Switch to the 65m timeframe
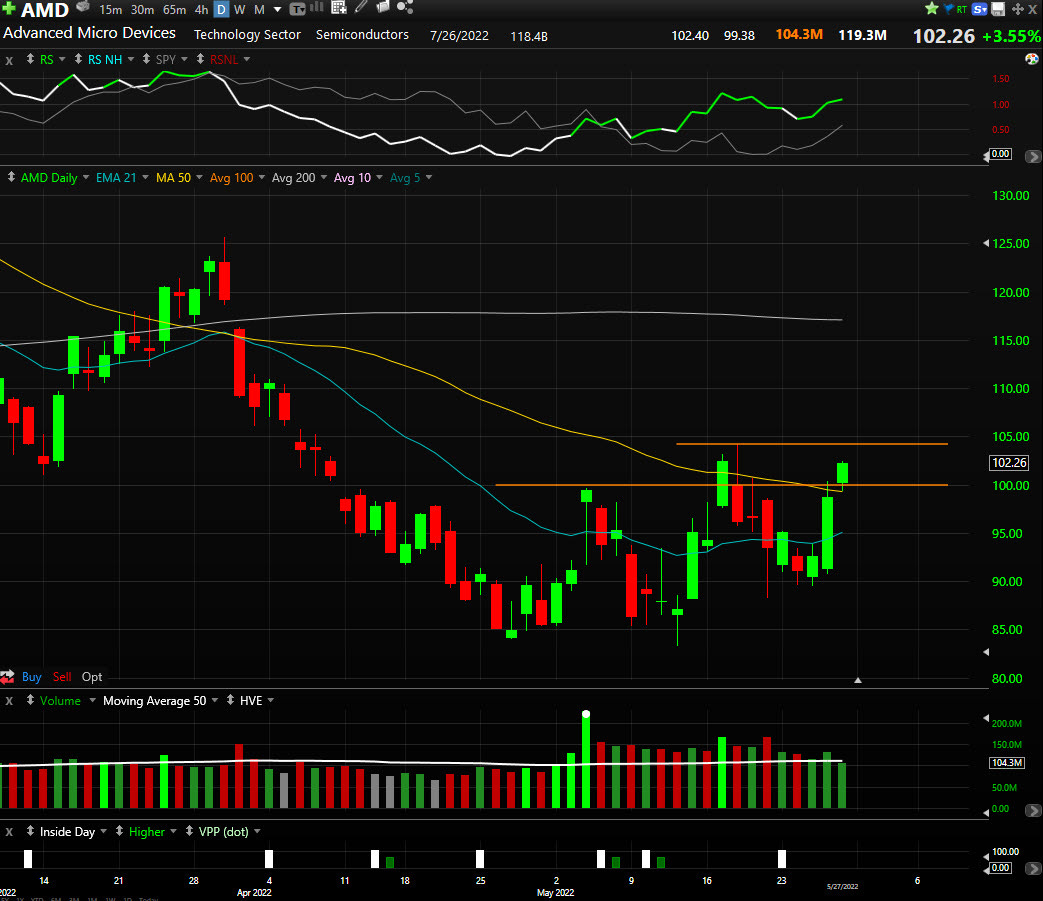The image size is (1043, 901). click(174, 10)
